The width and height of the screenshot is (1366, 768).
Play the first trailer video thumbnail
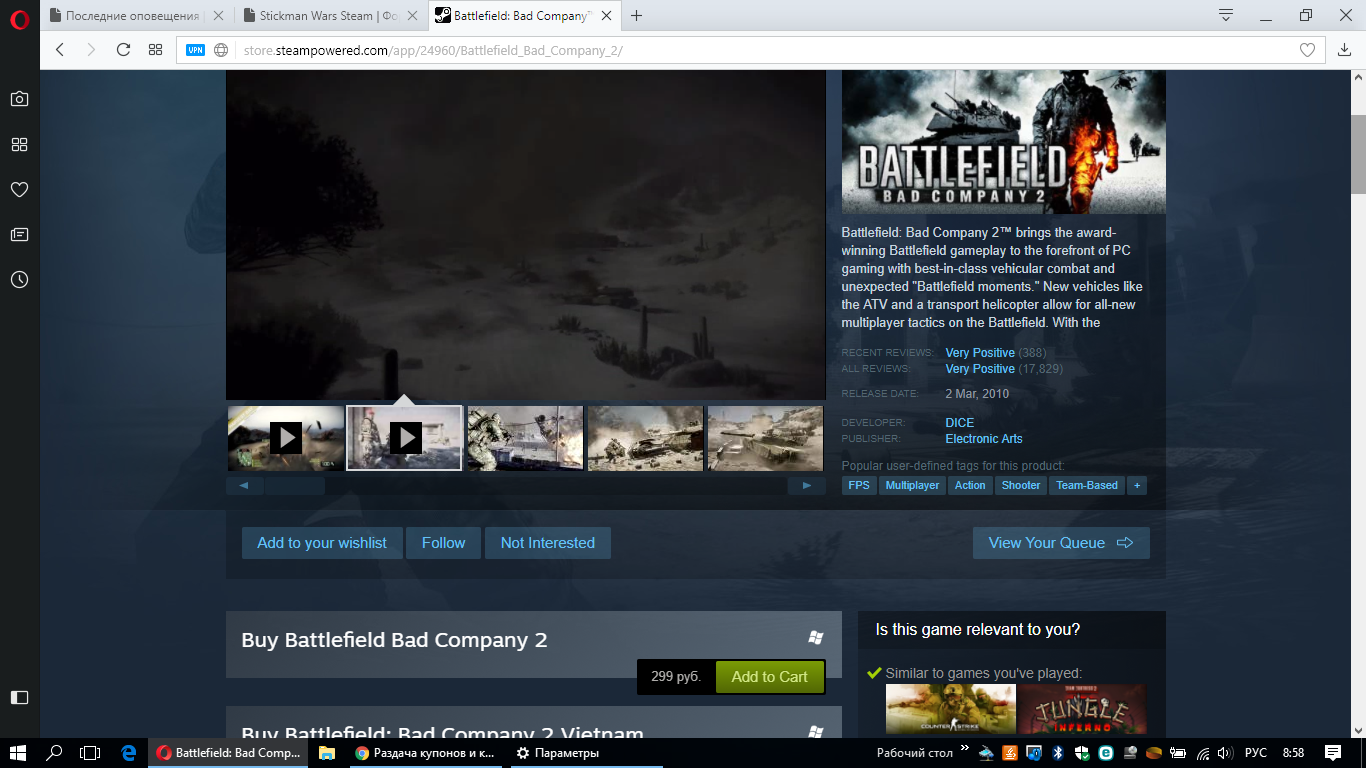pyautogui.click(x=285, y=437)
